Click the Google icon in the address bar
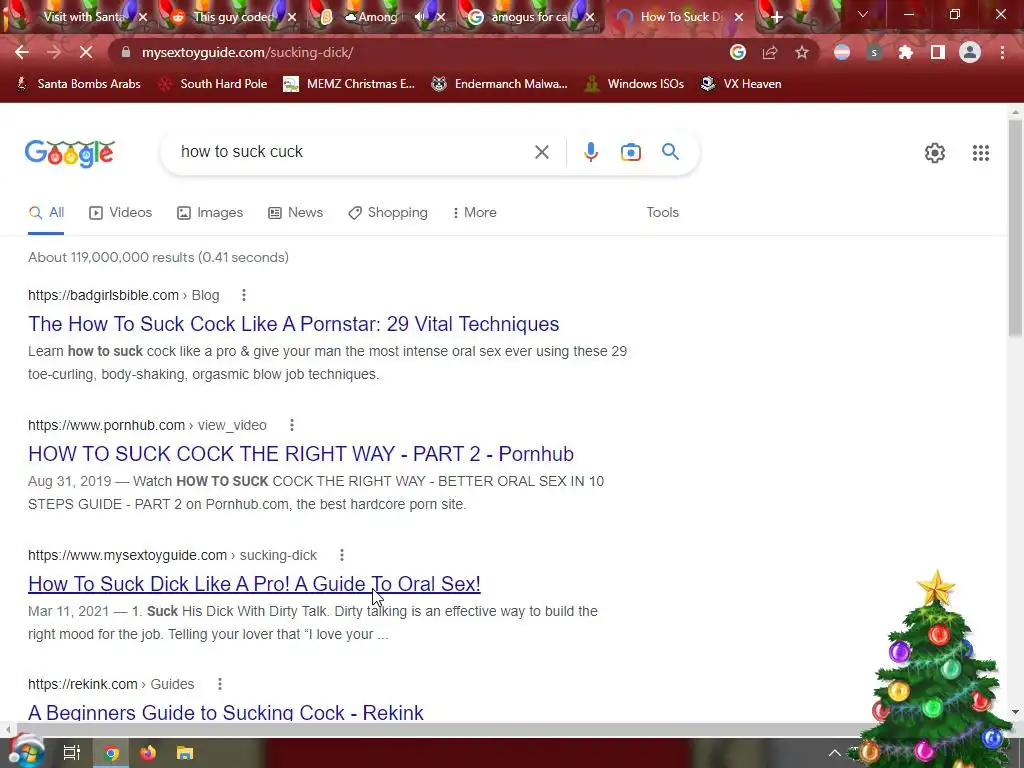The width and height of the screenshot is (1024, 768). (738, 52)
